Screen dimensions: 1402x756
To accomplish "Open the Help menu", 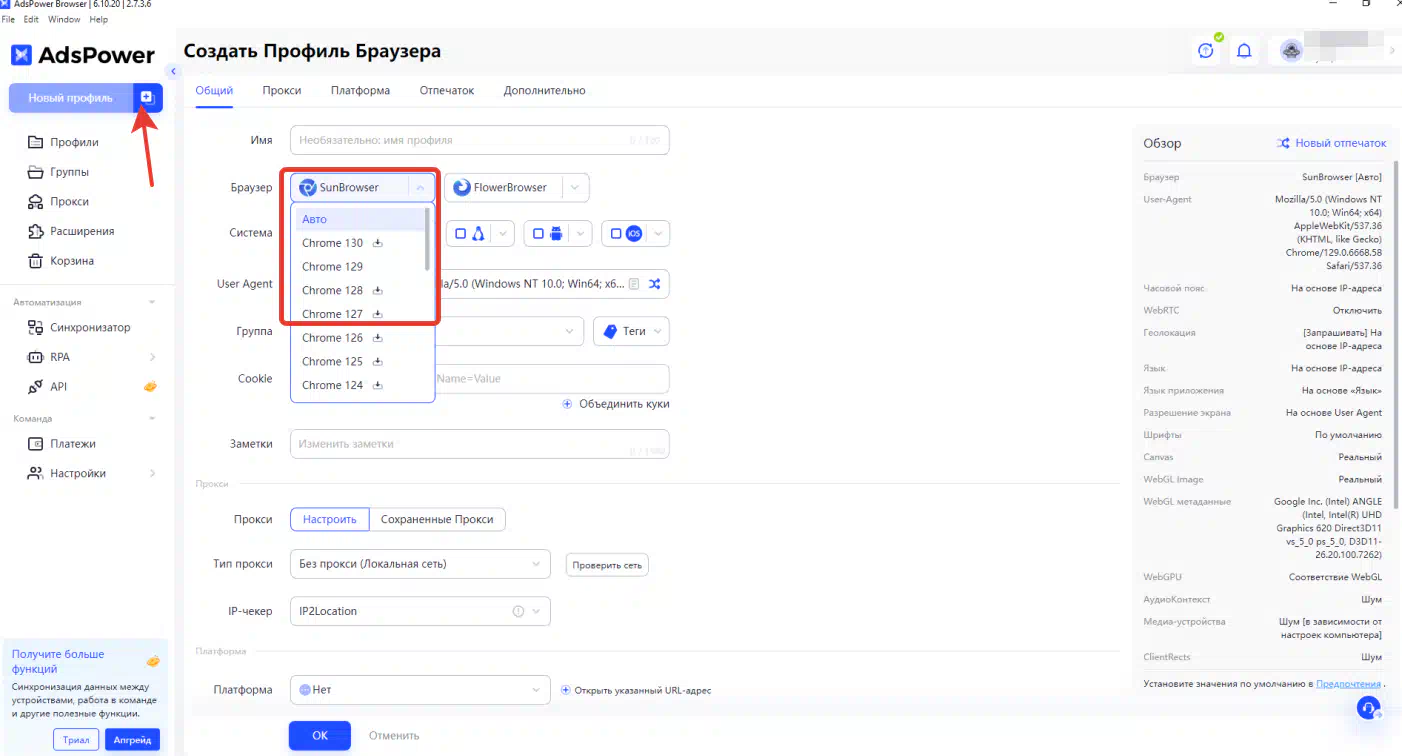I will click(x=98, y=19).
